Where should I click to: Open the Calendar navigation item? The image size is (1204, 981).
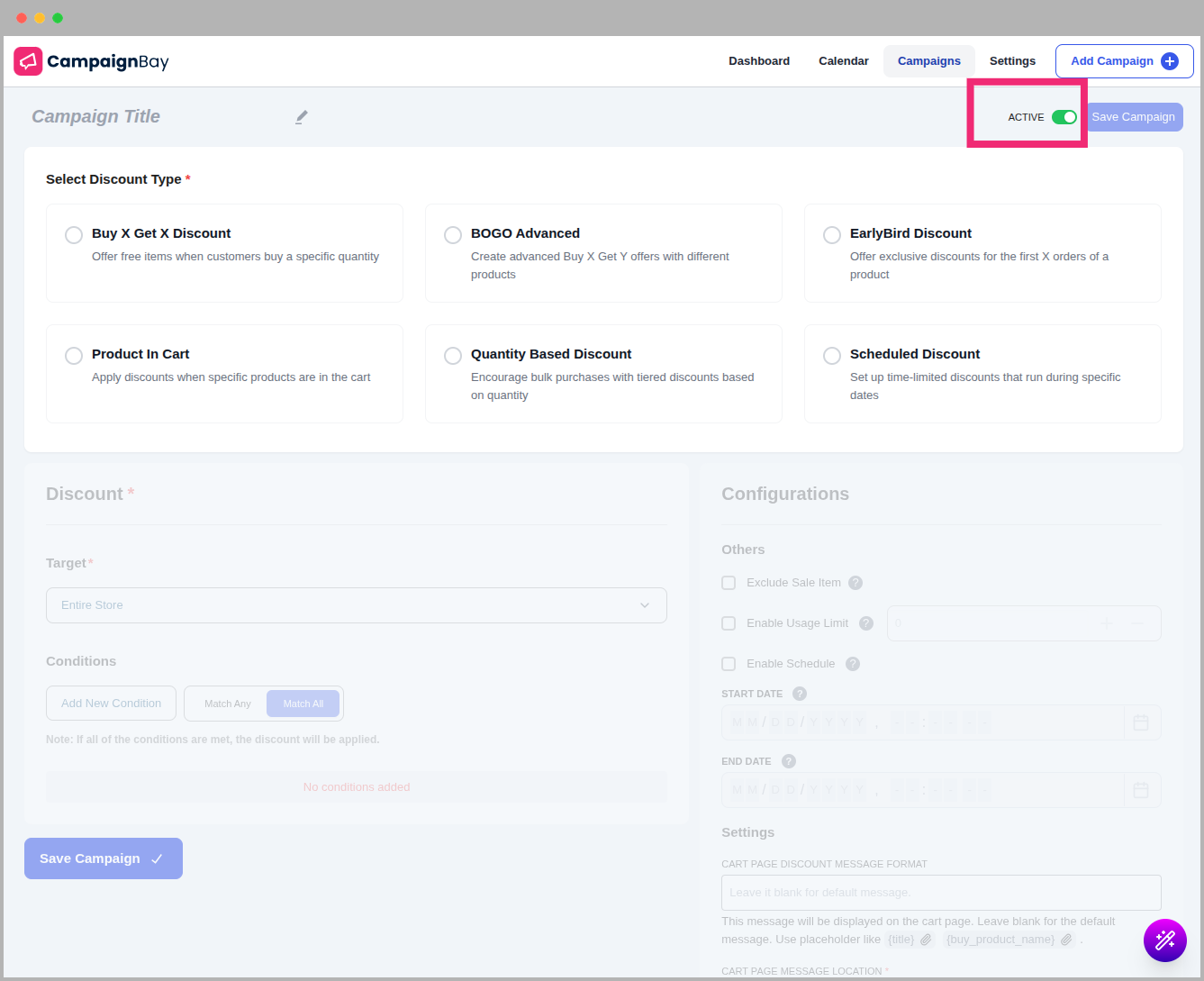click(x=844, y=61)
